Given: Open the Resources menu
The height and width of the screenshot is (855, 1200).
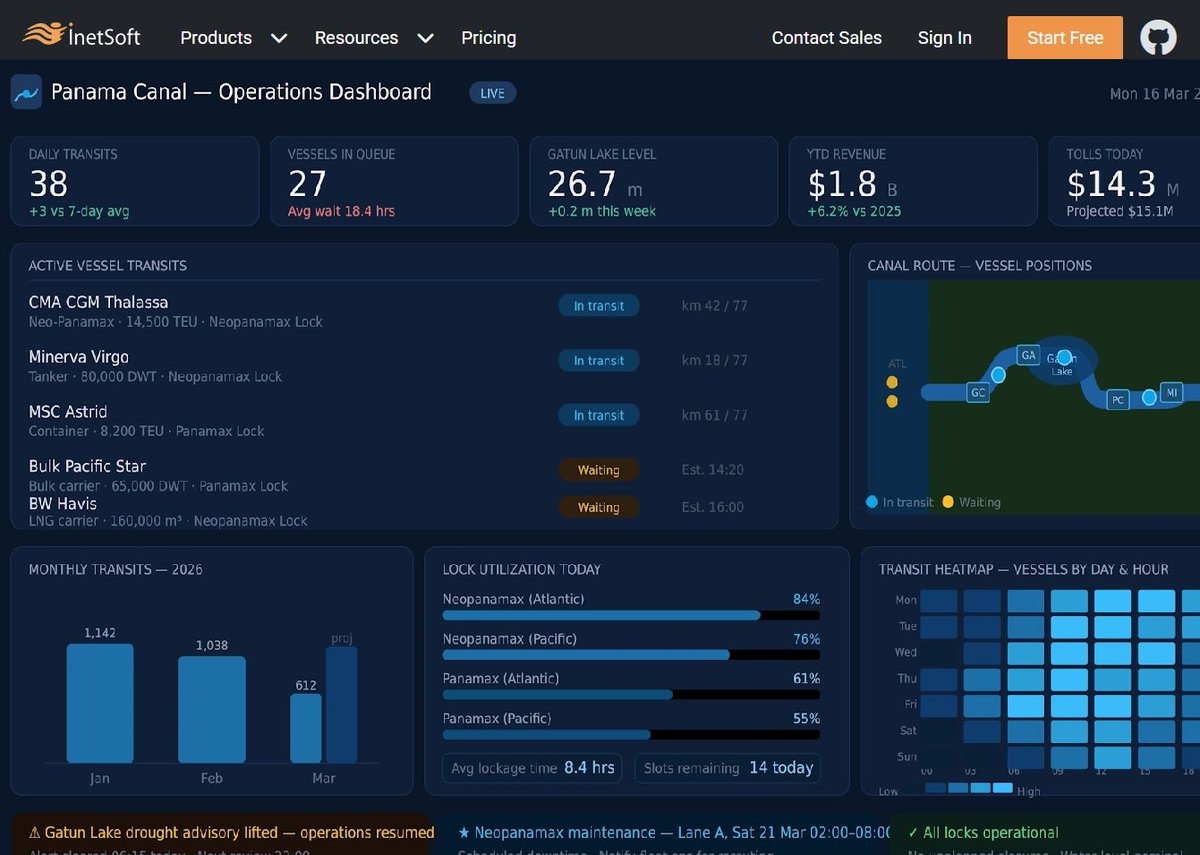Looking at the screenshot, I should tap(356, 38).
